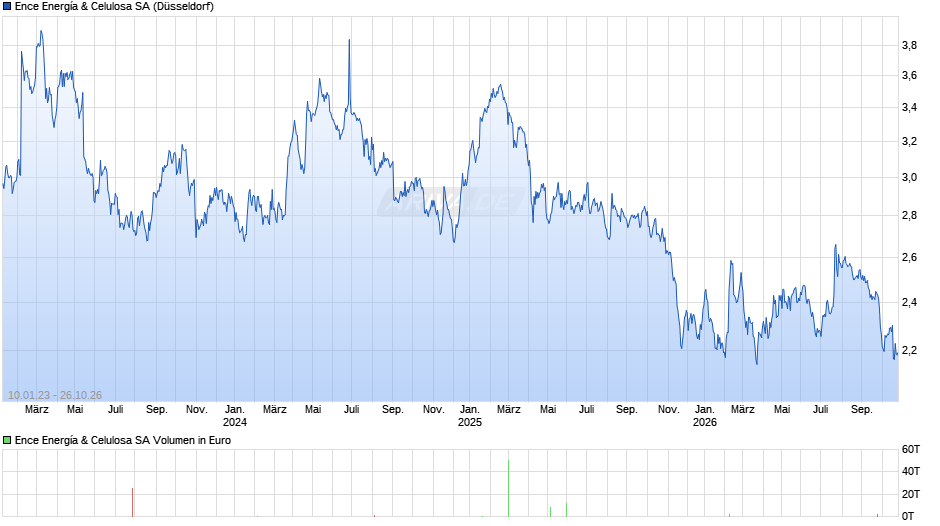Click the 2,8 price axis label
940x526 pixels.
tap(909, 216)
